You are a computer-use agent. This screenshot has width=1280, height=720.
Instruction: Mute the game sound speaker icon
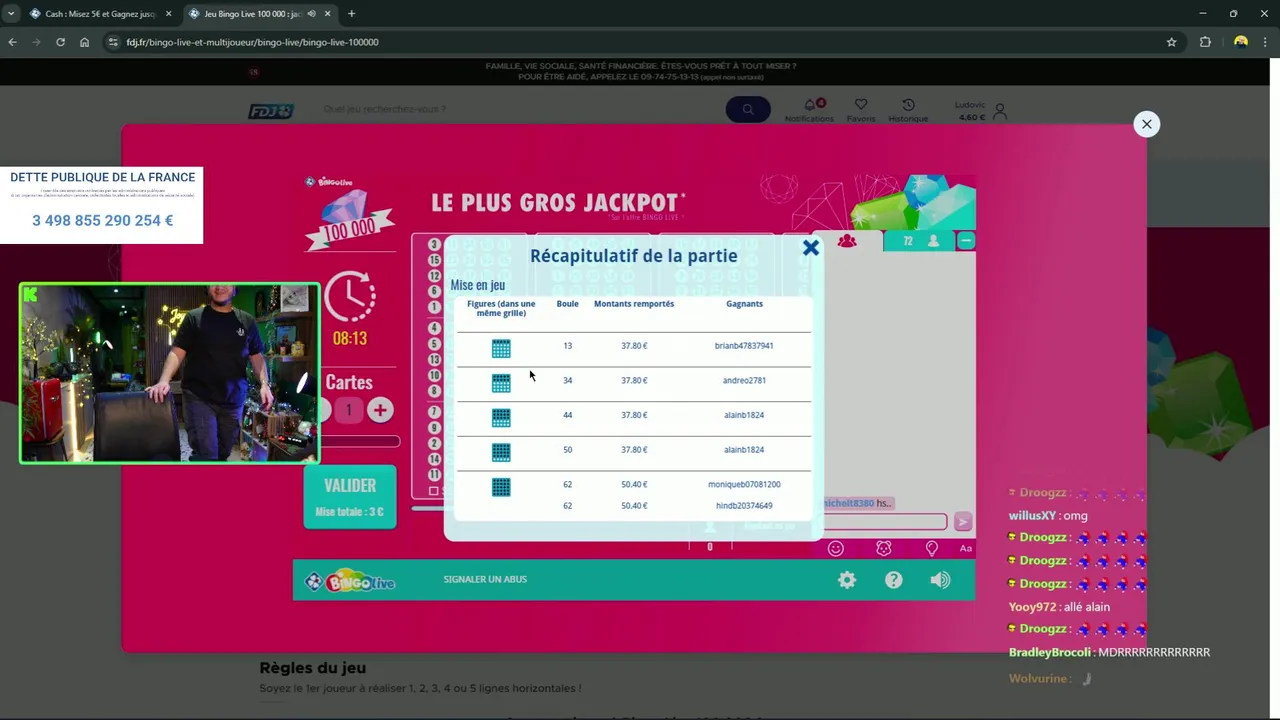point(940,580)
